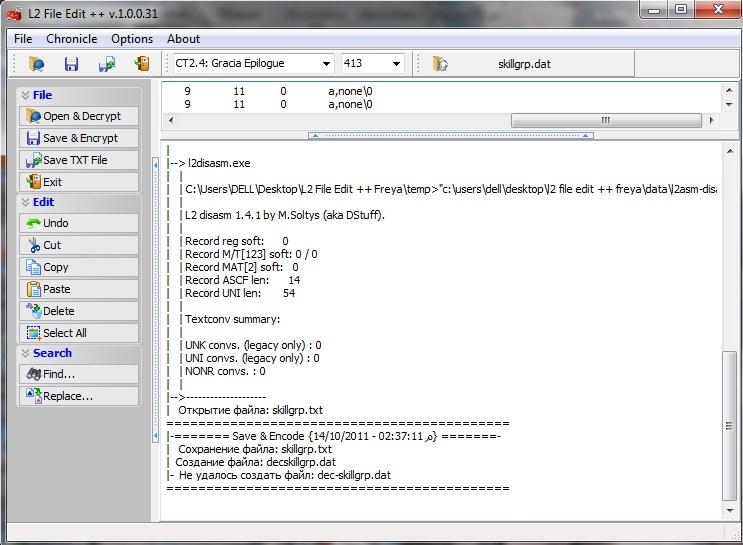Click the Exit door icon in toolbar

point(141,64)
